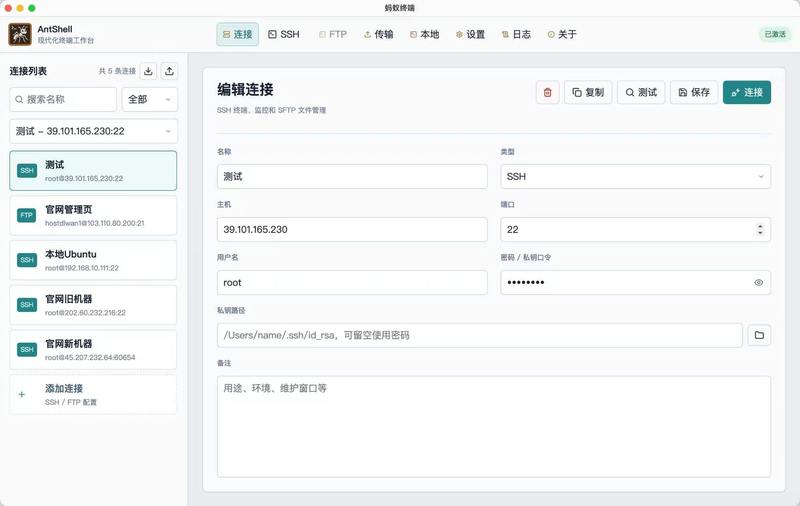Image resolution: width=800 pixels, height=506 pixels.
Task: Adjust the 端口 port stepper arrows
Action: [x=760, y=230]
